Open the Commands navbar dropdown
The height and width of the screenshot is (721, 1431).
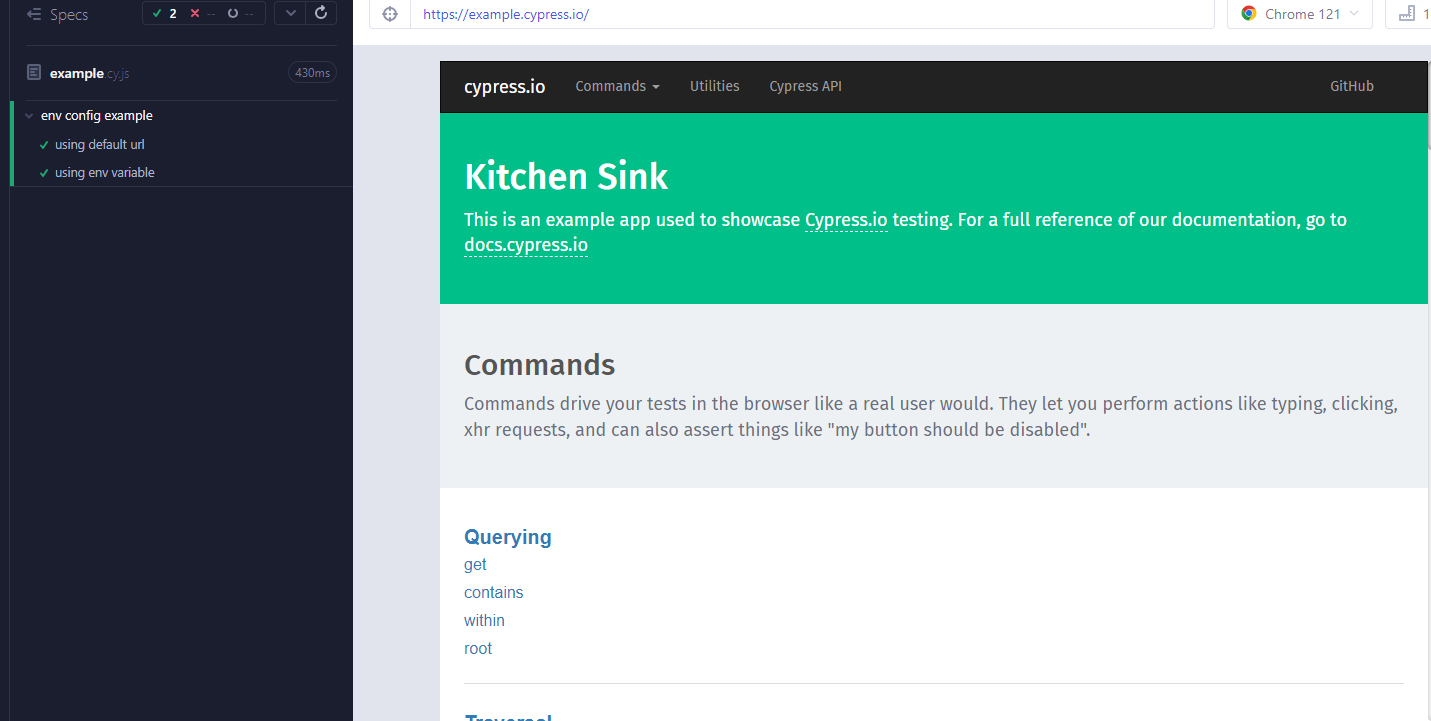pos(618,87)
